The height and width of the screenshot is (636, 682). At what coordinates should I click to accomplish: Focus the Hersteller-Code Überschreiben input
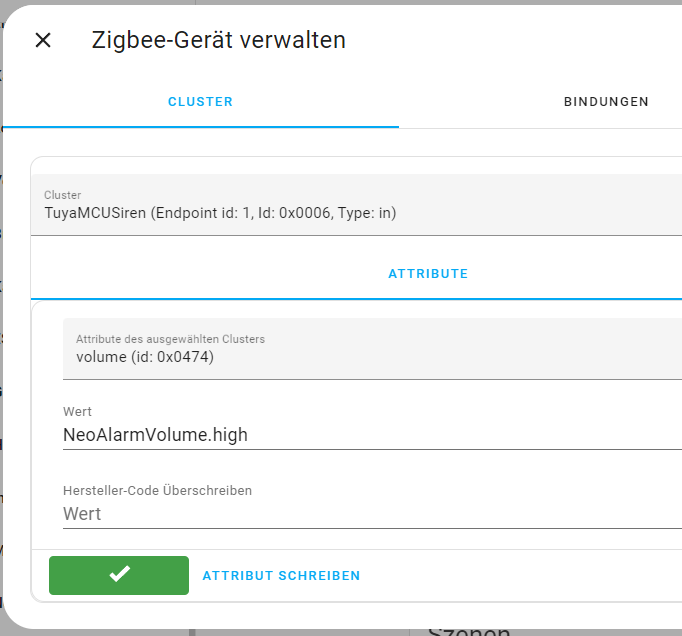pyautogui.click(x=372, y=514)
